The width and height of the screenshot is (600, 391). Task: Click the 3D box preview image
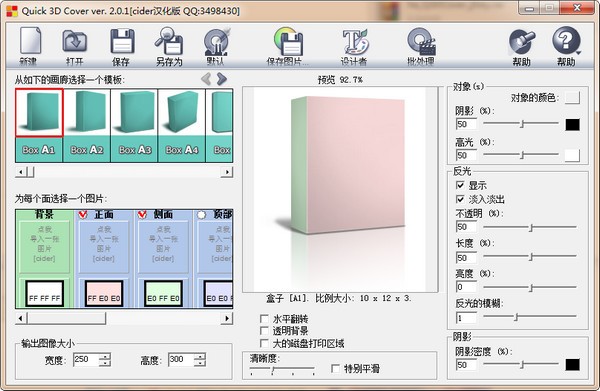coord(340,189)
